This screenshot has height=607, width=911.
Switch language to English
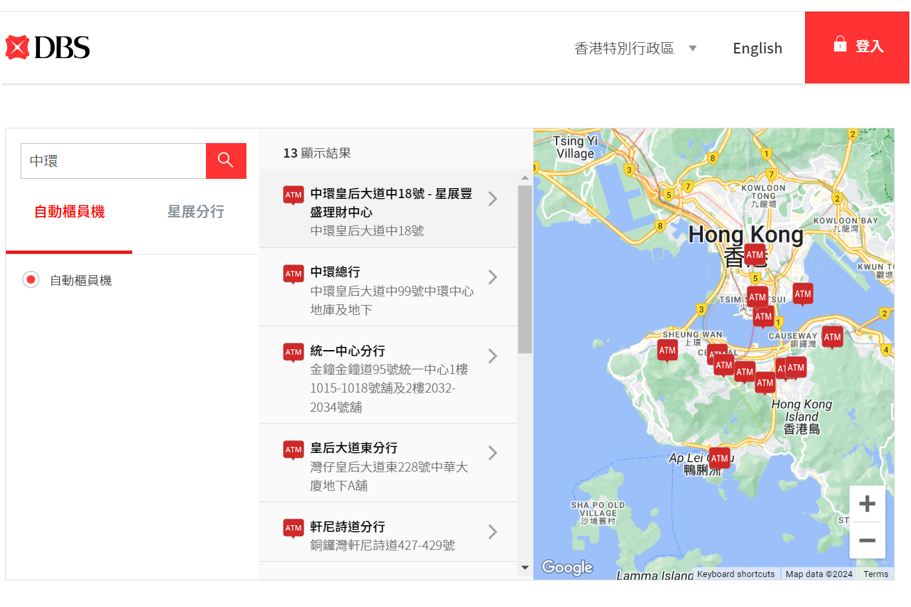757,48
